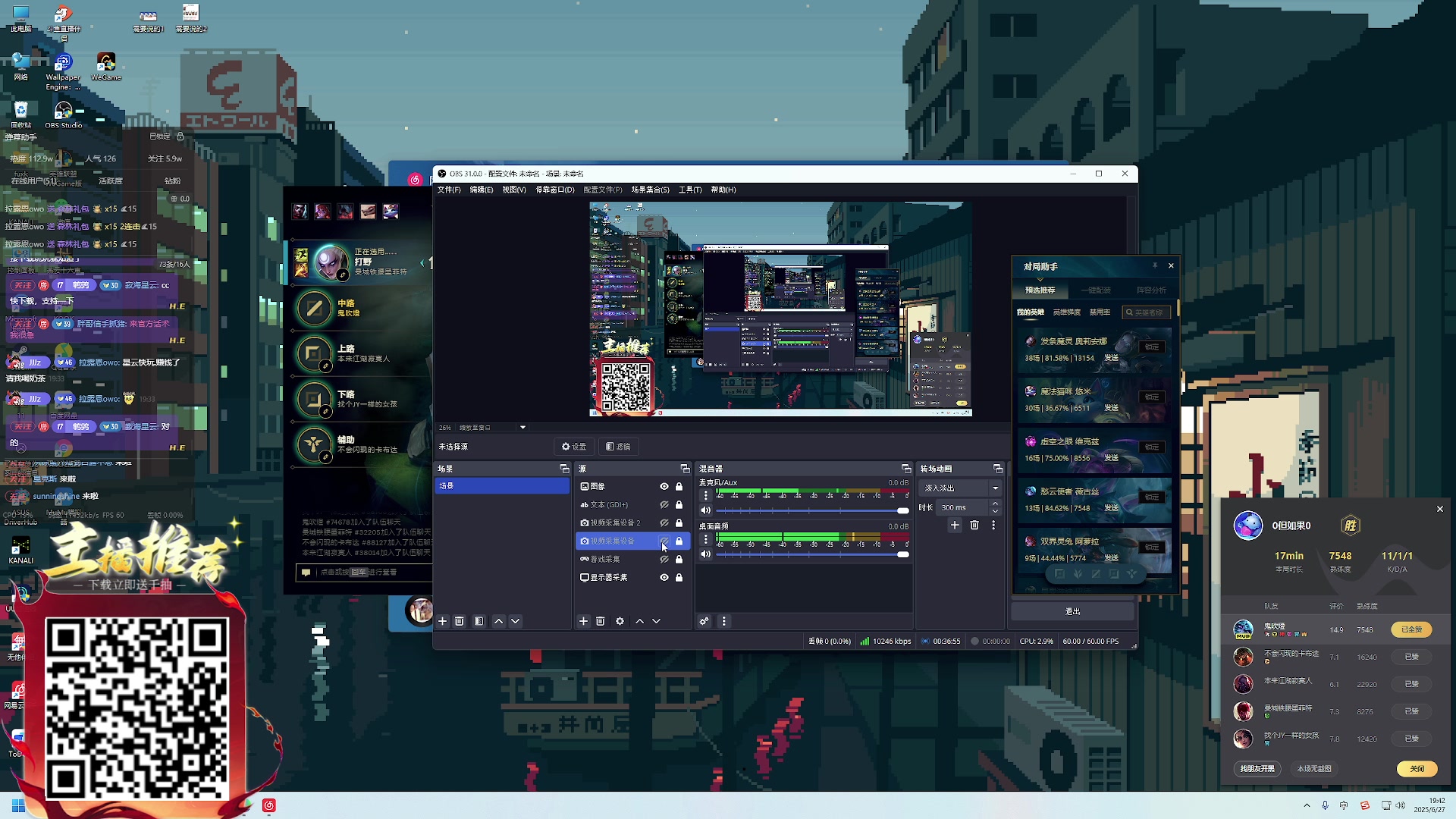Undock the 转场动画 panel
Screen dimensions: 1456x819
tap(998, 469)
